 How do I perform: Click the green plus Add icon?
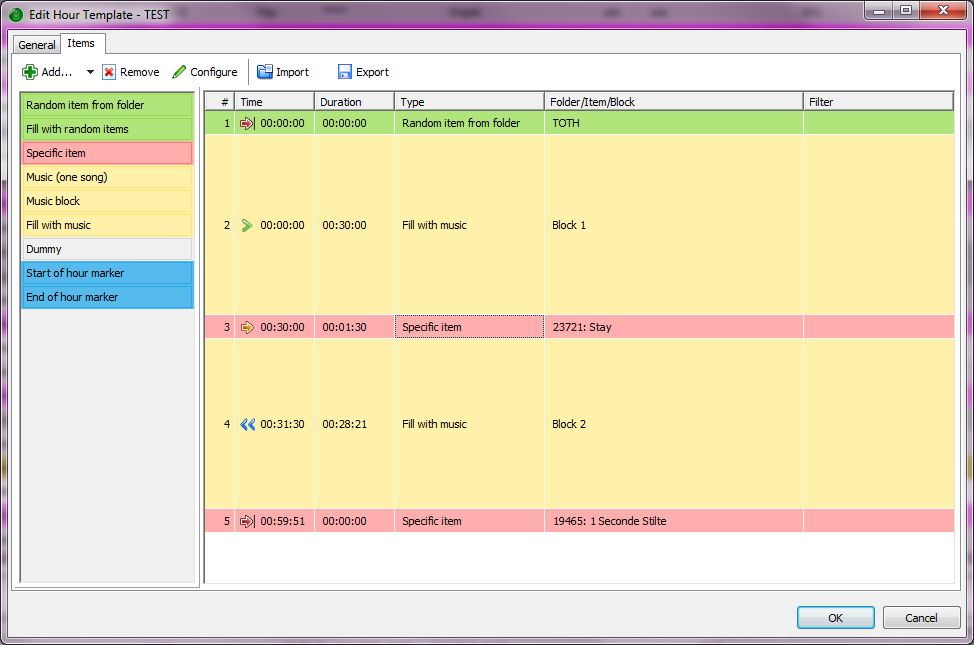[30, 72]
